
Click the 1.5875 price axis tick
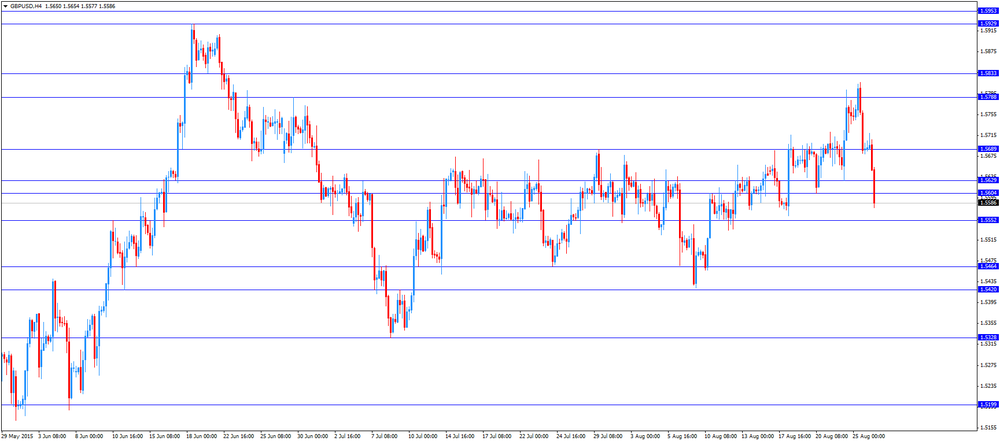[987, 52]
